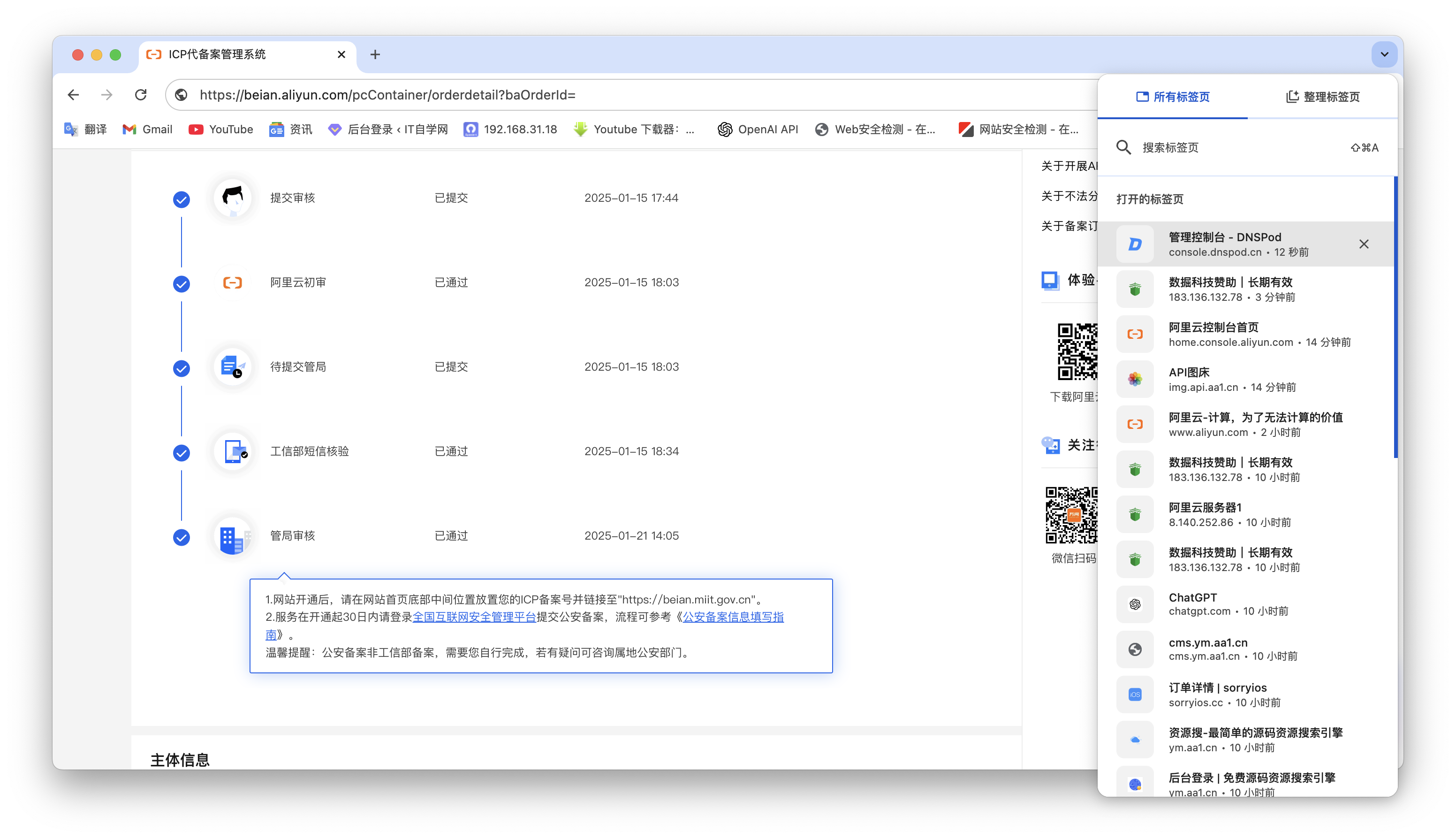Select the 所有标签页 tab

click(x=1173, y=97)
